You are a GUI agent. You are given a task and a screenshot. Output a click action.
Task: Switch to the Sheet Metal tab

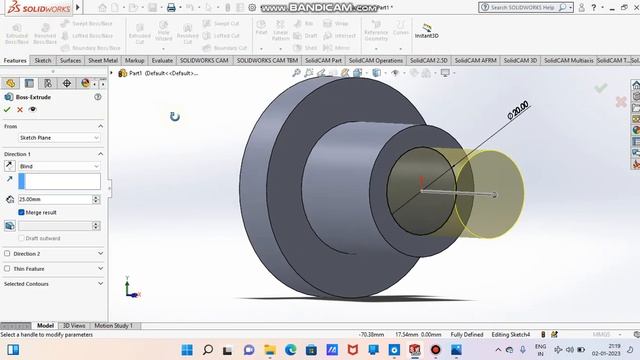[103, 60]
